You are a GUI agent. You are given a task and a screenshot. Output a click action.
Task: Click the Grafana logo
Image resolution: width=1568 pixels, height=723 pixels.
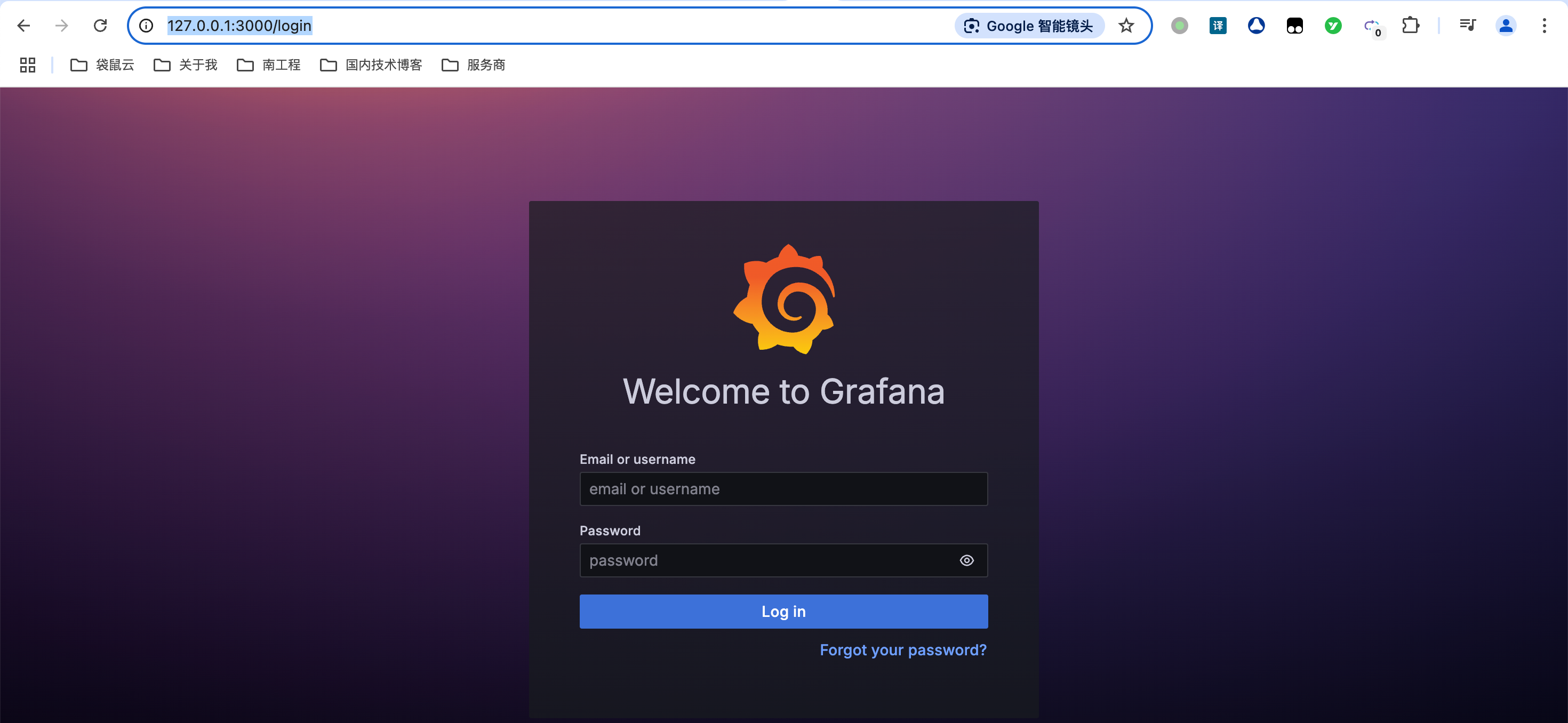[784, 299]
